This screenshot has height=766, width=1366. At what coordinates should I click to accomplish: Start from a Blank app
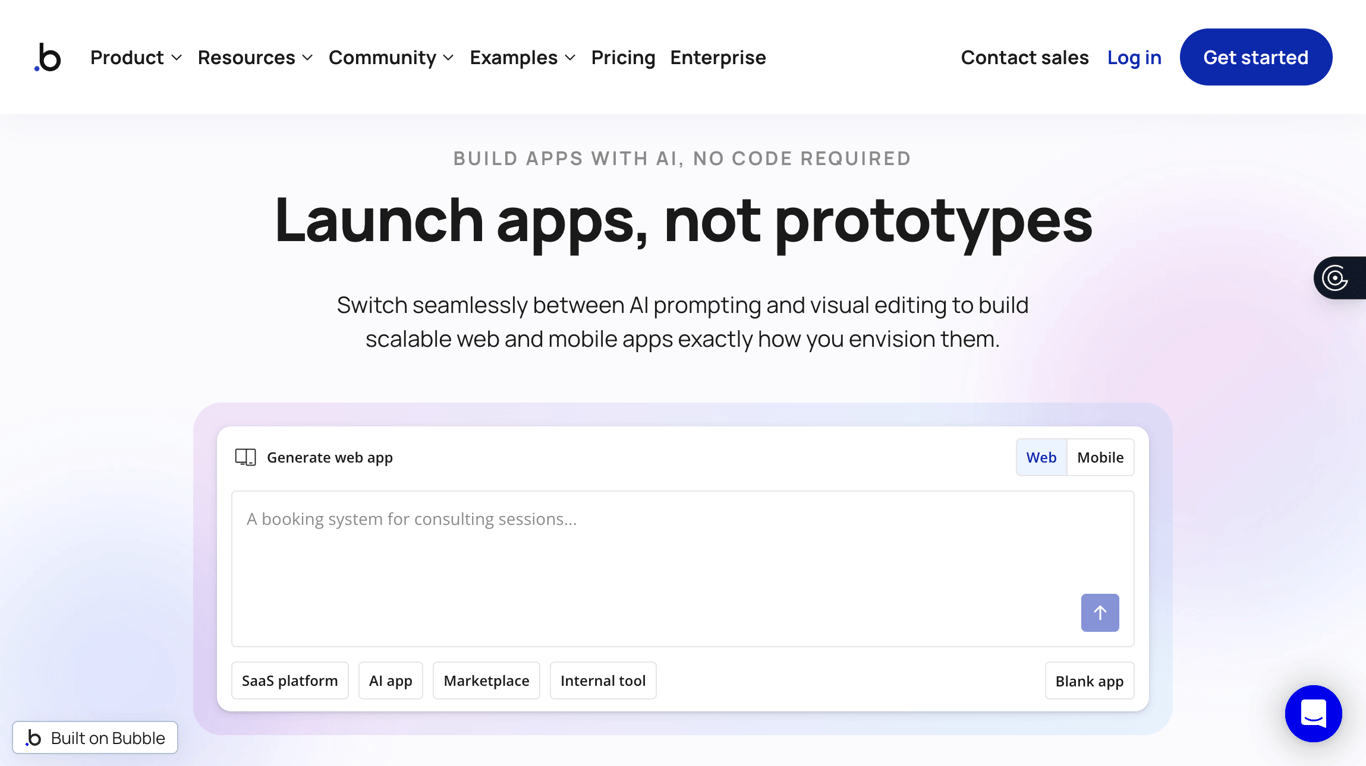coord(1089,680)
